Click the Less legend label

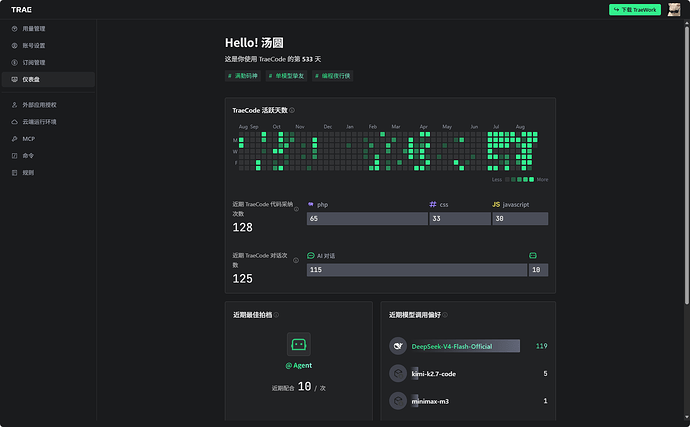pos(497,180)
